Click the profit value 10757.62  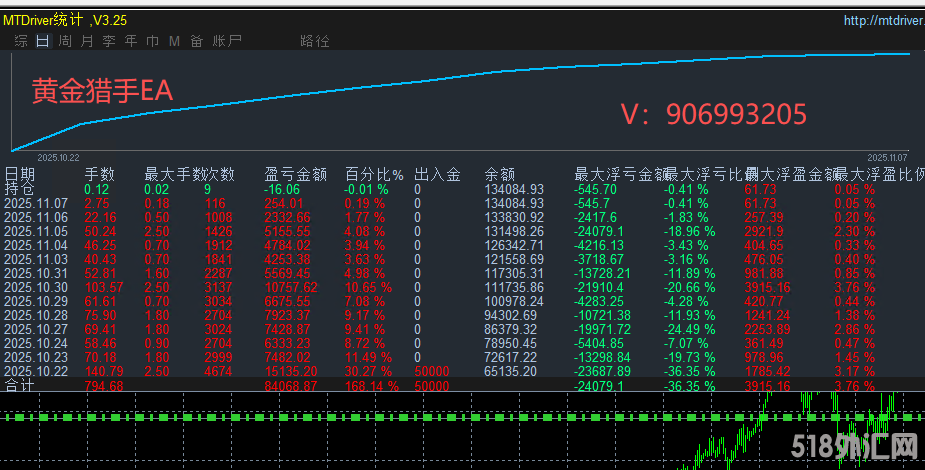tap(291, 288)
